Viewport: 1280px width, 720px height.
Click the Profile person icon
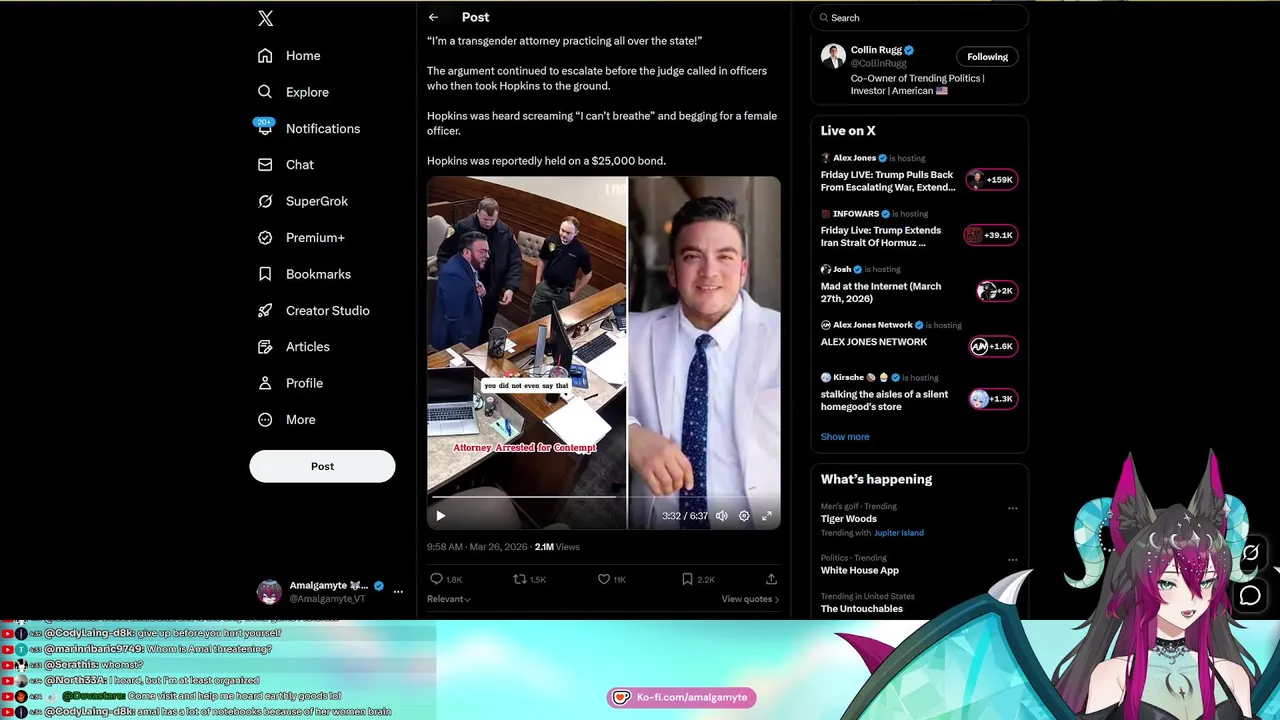tap(265, 383)
